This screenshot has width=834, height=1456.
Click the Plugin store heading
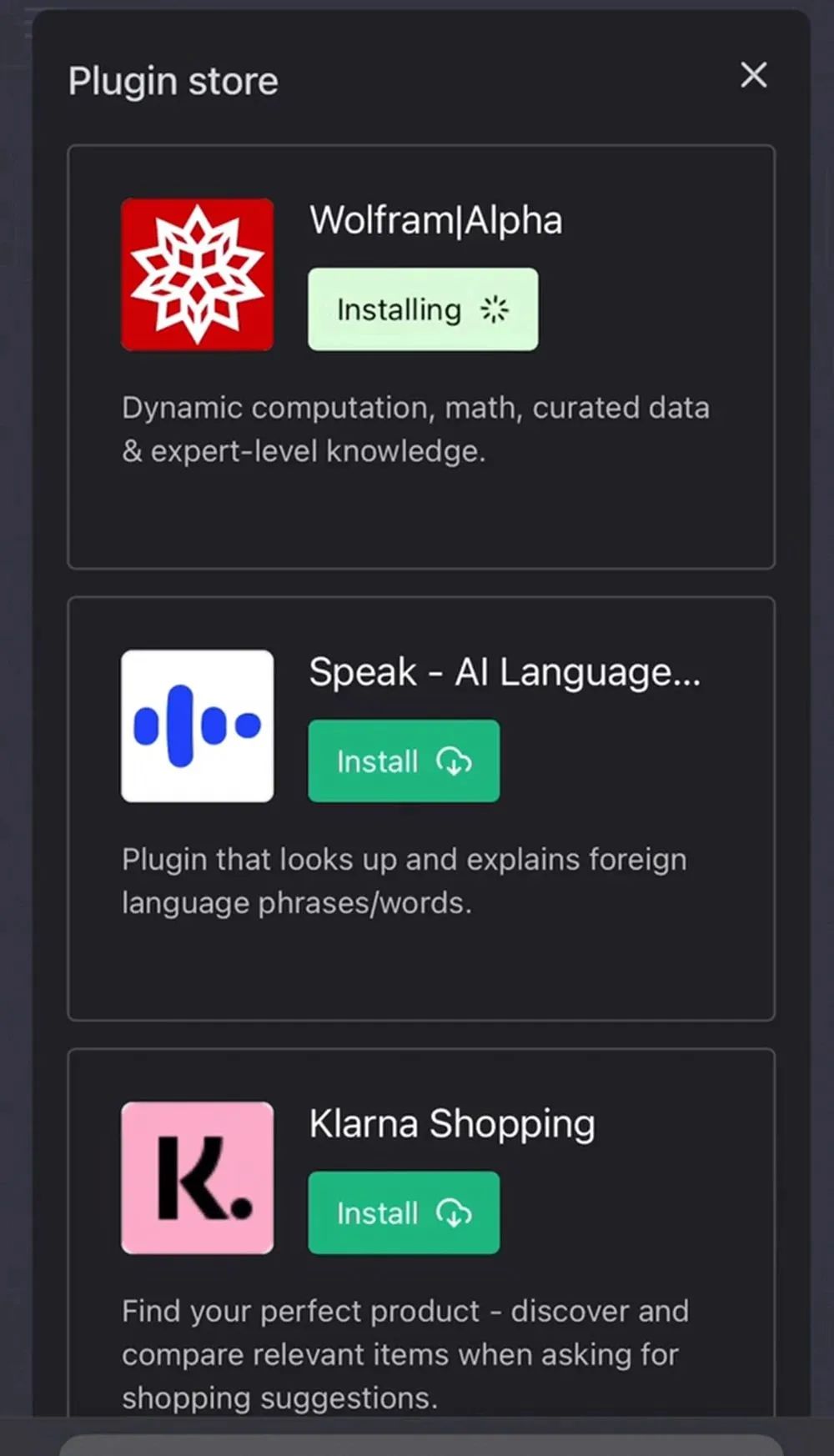tap(173, 82)
